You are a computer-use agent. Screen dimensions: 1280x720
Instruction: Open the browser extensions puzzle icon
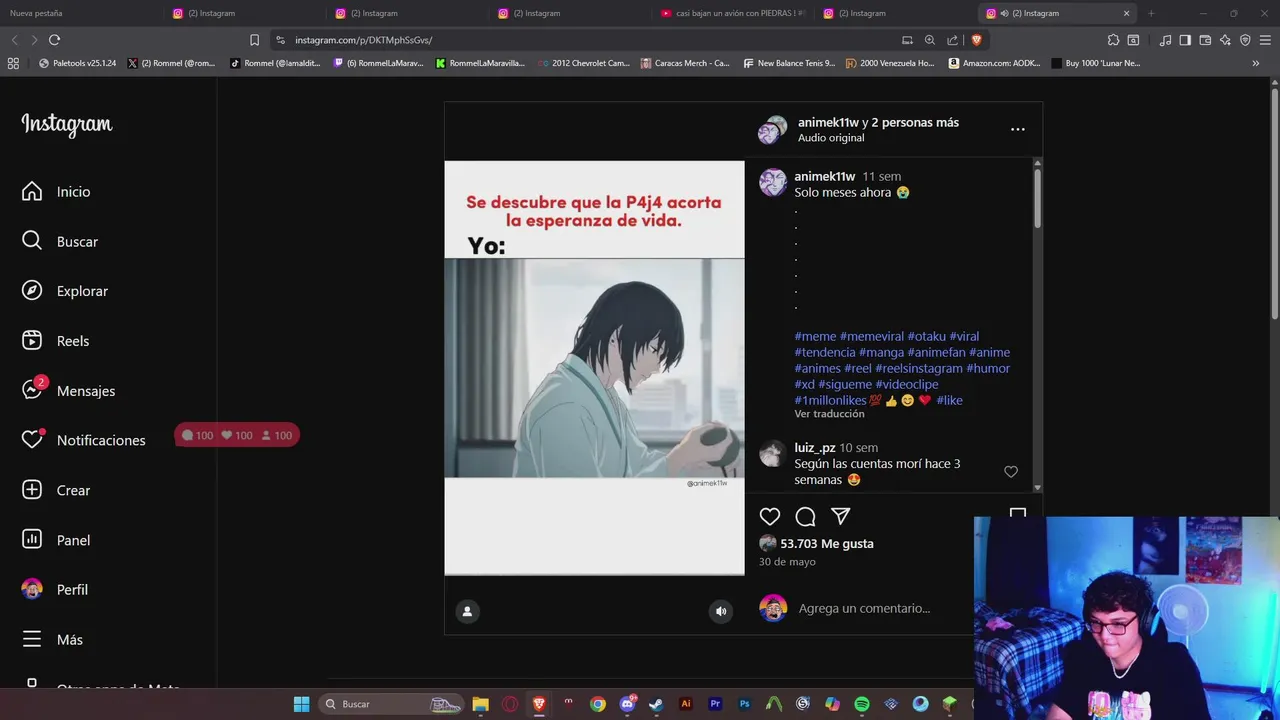[1113, 40]
